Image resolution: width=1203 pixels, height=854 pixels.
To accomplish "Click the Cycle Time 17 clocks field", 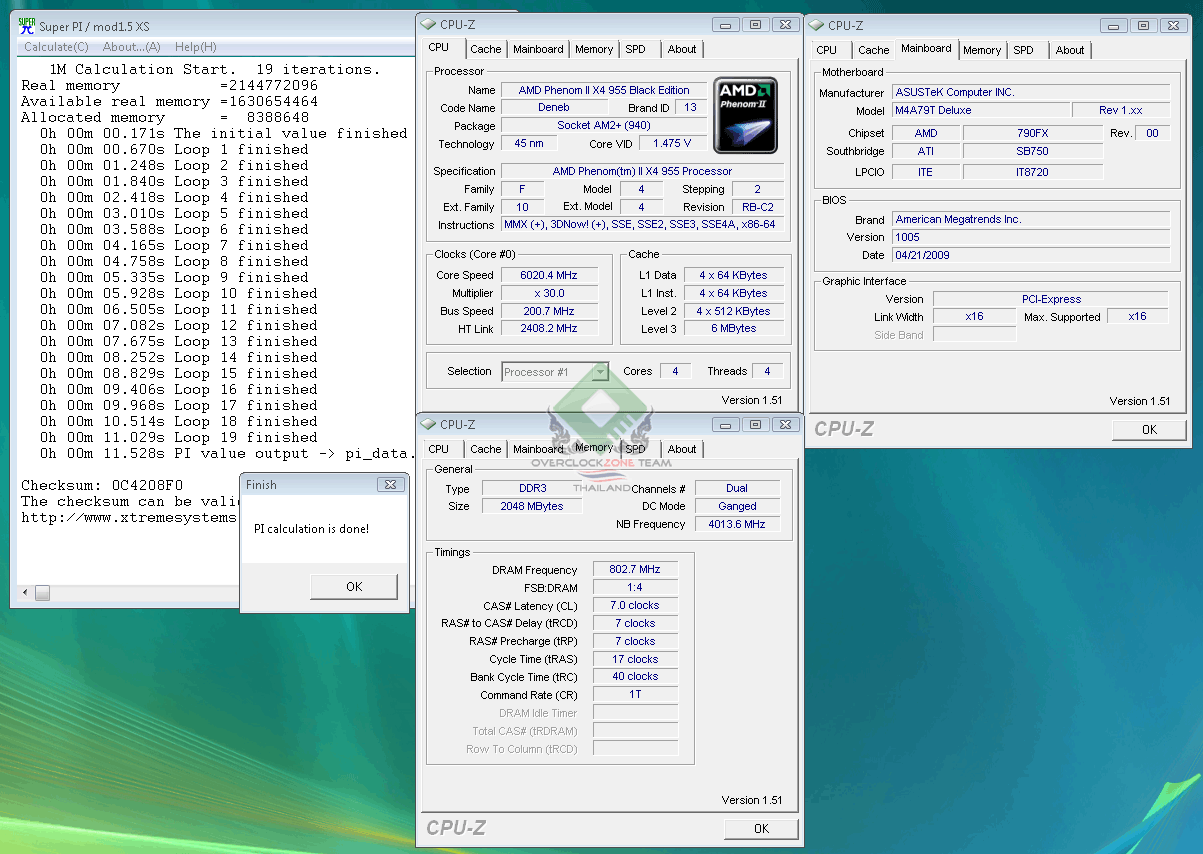I will click(x=635, y=659).
